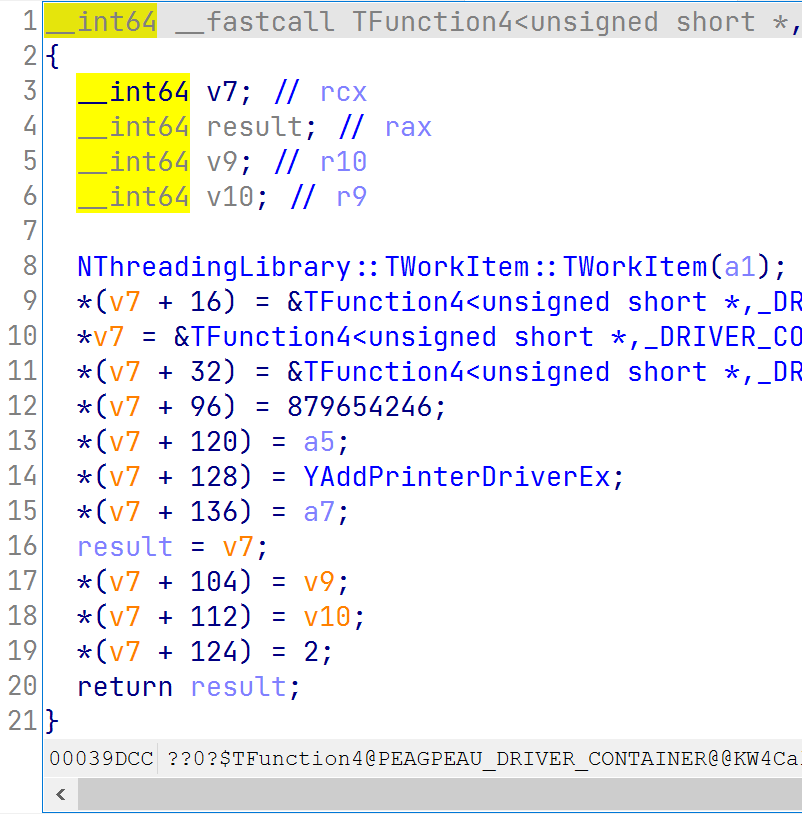Click offset 104 on line 17

click(214, 582)
